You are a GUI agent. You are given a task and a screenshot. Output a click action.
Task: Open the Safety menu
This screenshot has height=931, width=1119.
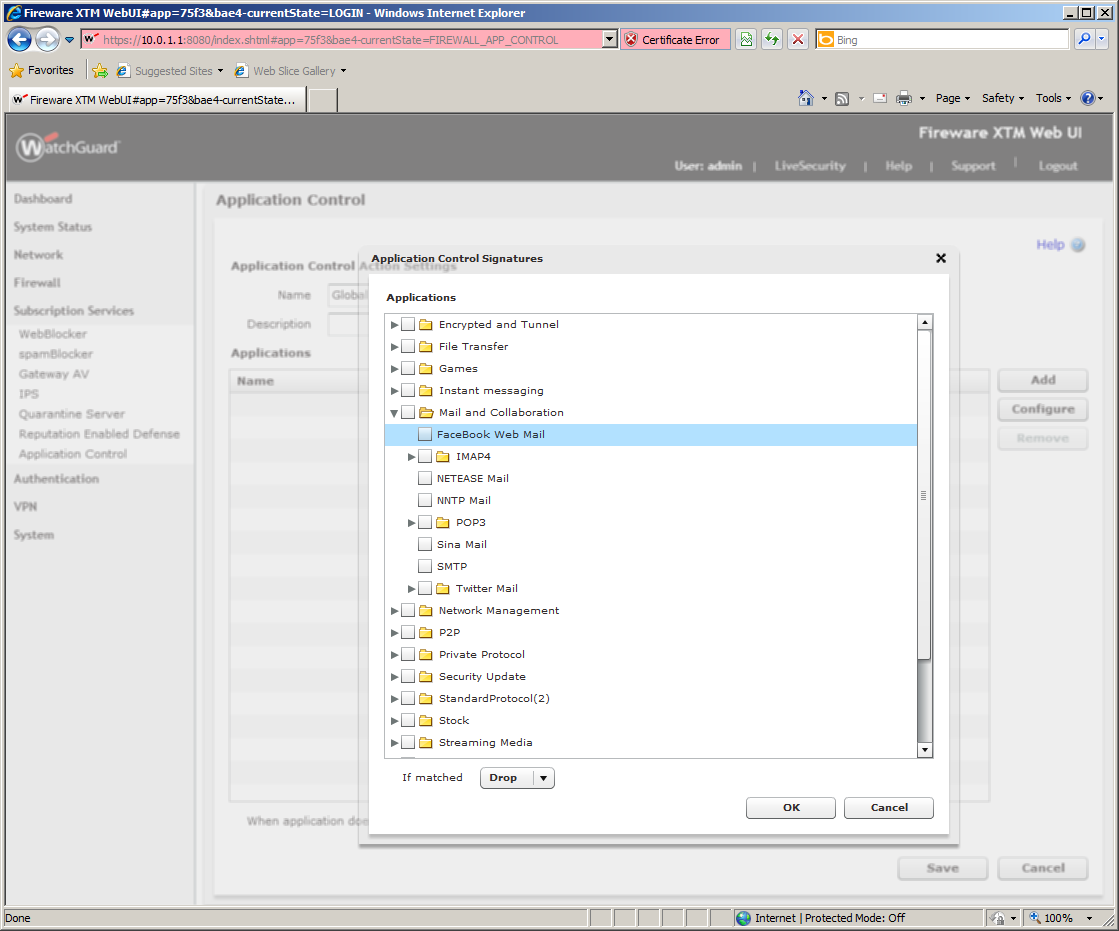tap(998, 98)
